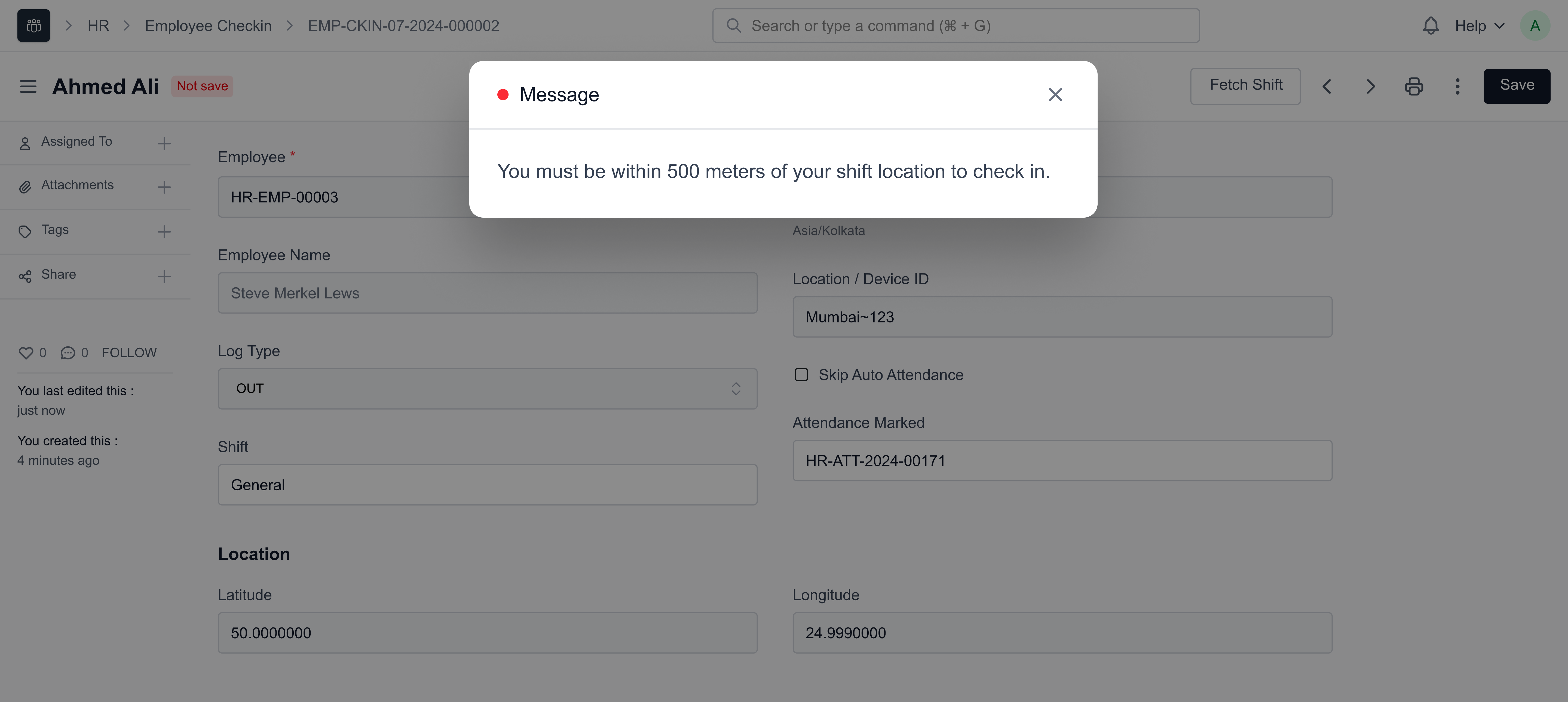Open the user avatar menu
The height and width of the screenshot is (702, 1568).
click(1535, 26)
